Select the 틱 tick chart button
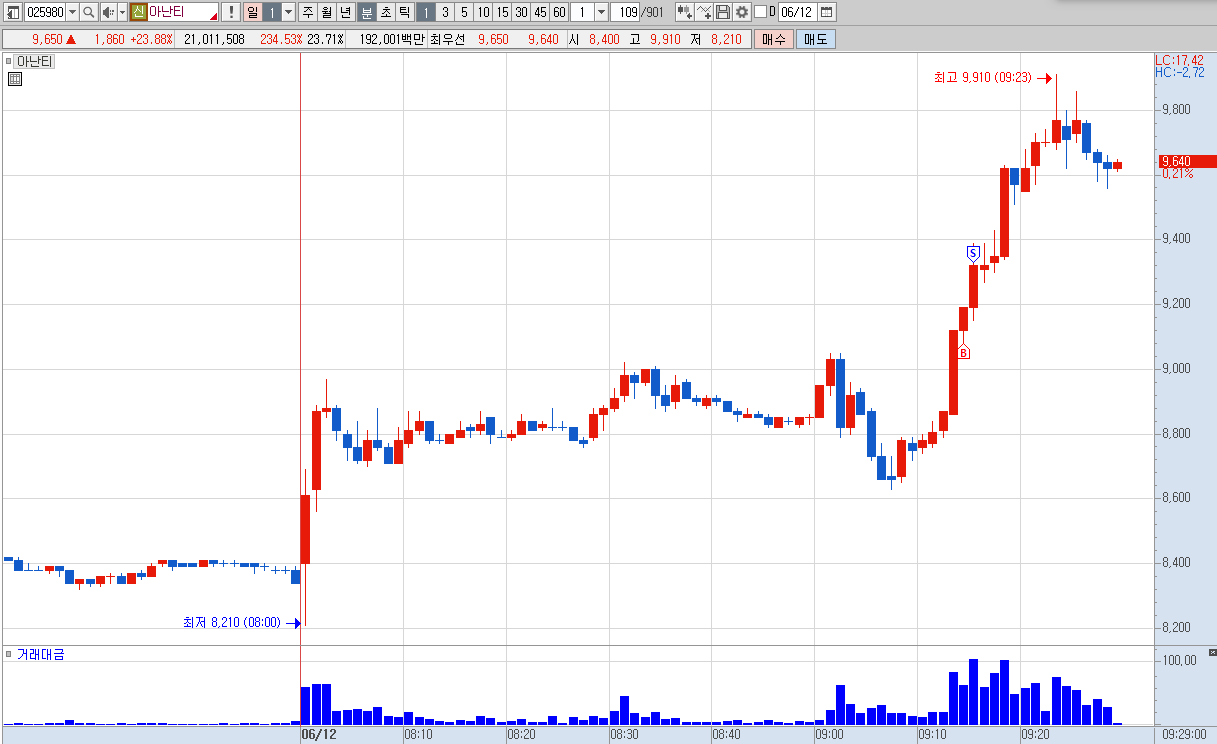 pos(403,12)
